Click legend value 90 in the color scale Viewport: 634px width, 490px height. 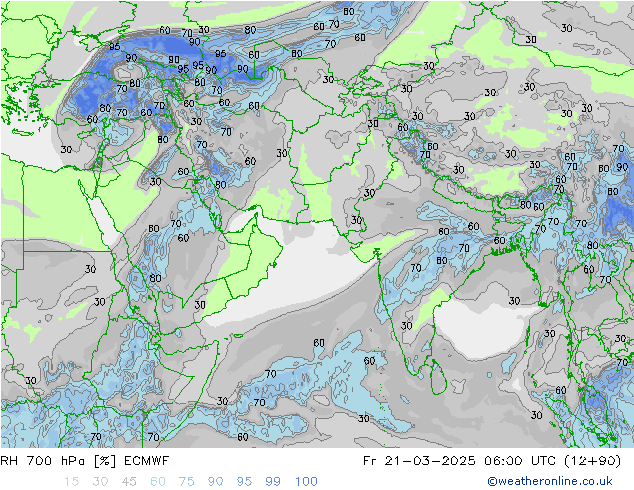[215, 482]
